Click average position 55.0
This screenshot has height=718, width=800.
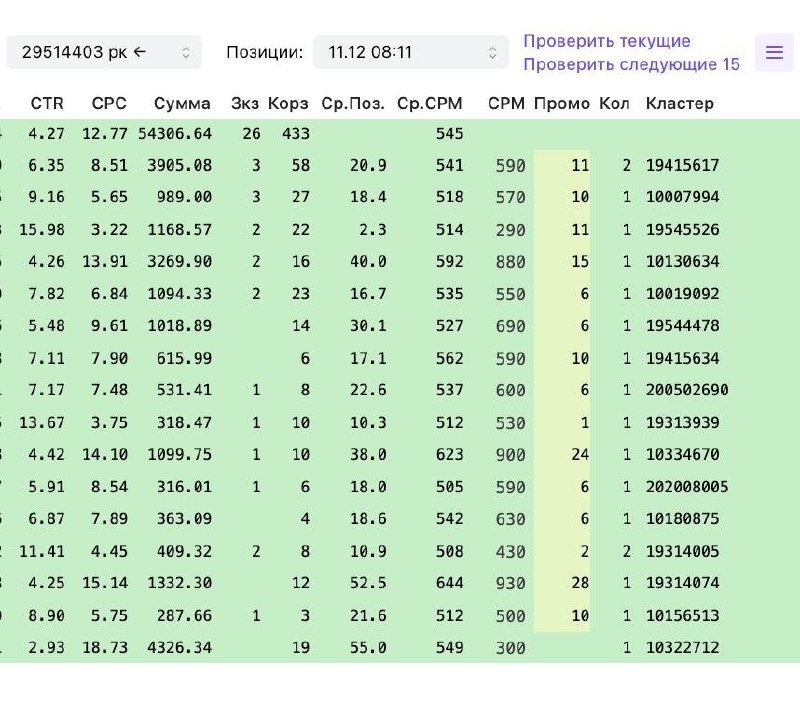[x=368, y=648]
